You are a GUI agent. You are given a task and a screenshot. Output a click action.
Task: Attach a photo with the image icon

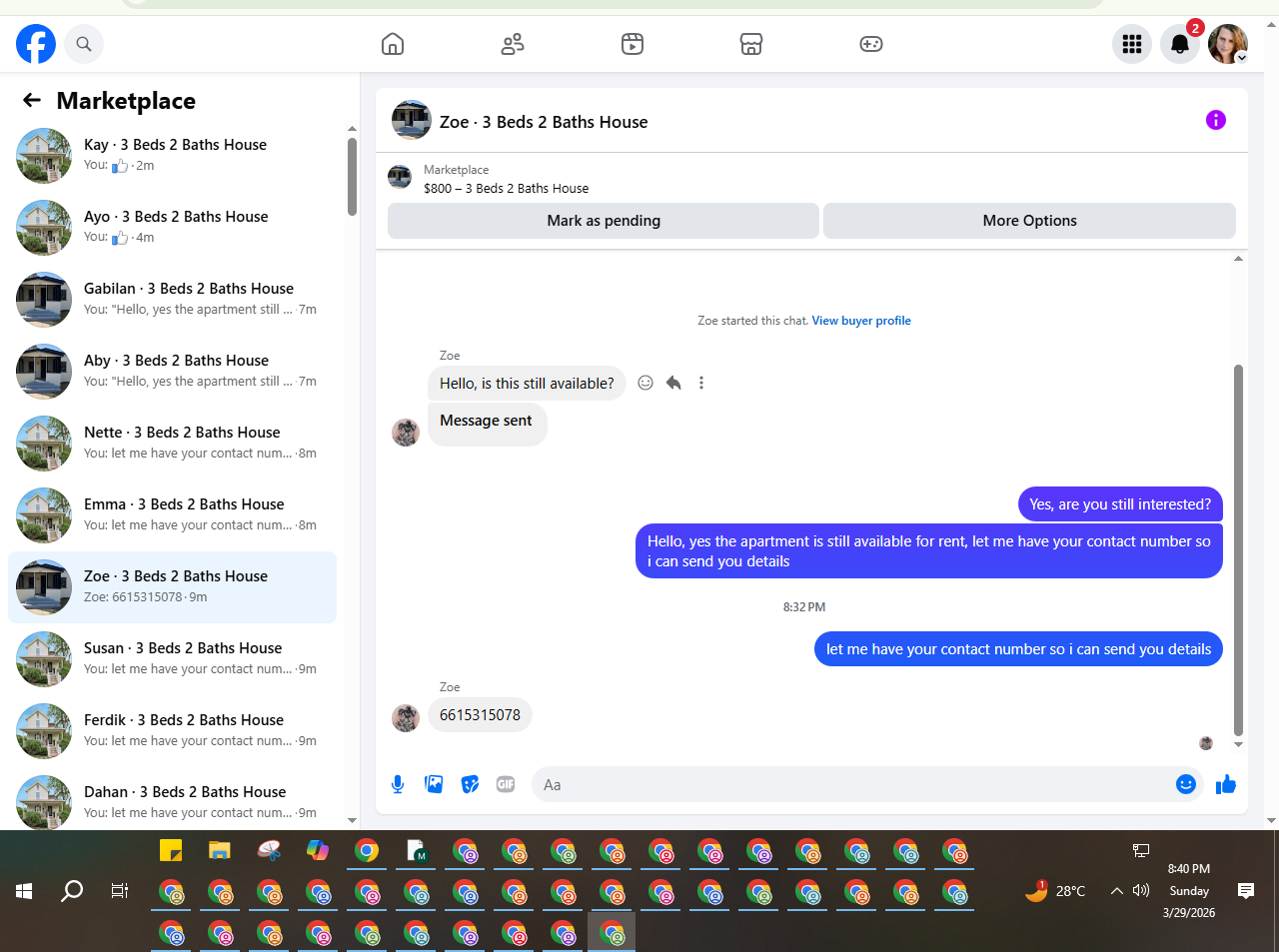tap(434, 784)
